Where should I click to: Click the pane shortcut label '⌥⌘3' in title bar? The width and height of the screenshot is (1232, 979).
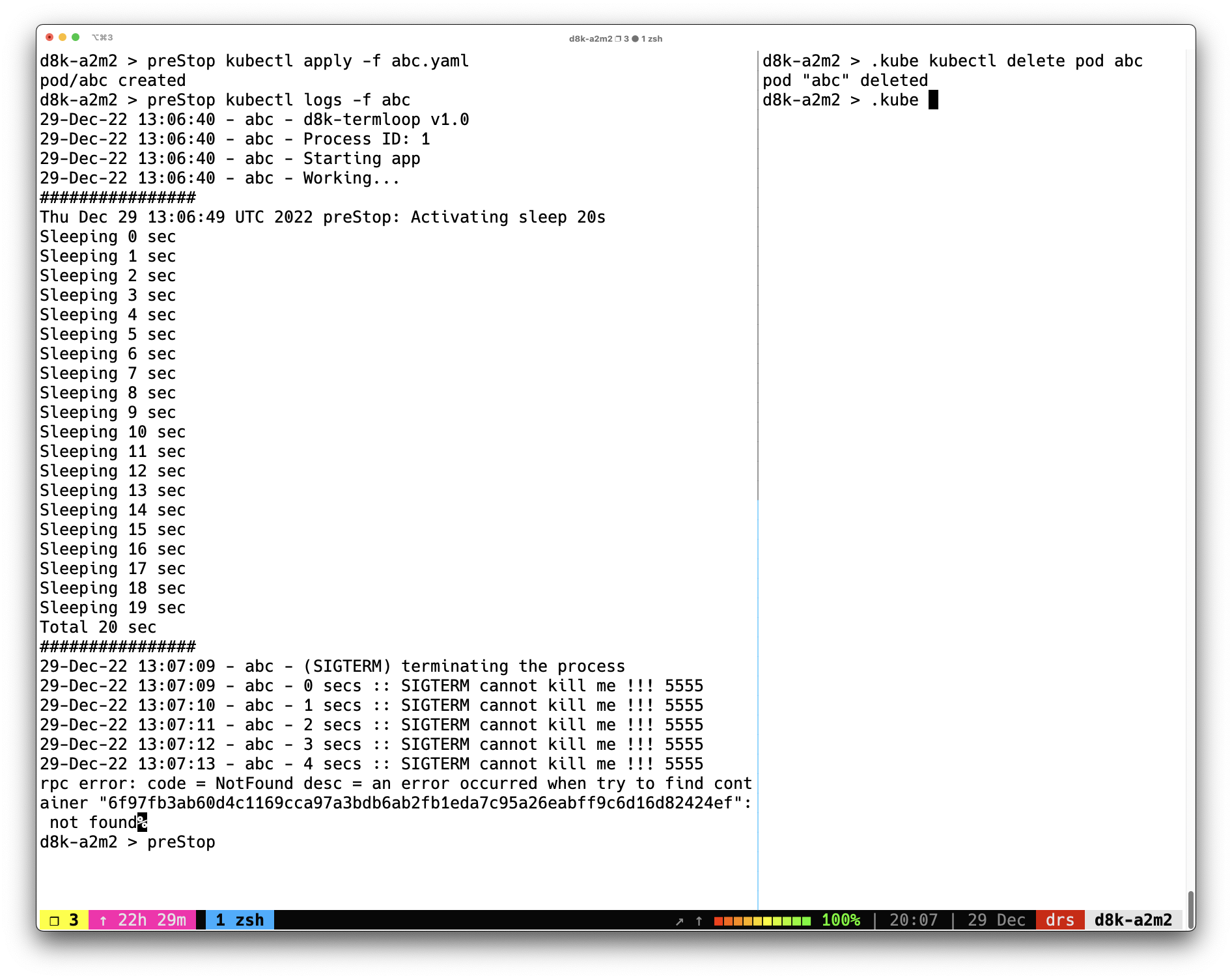(102, 37)
